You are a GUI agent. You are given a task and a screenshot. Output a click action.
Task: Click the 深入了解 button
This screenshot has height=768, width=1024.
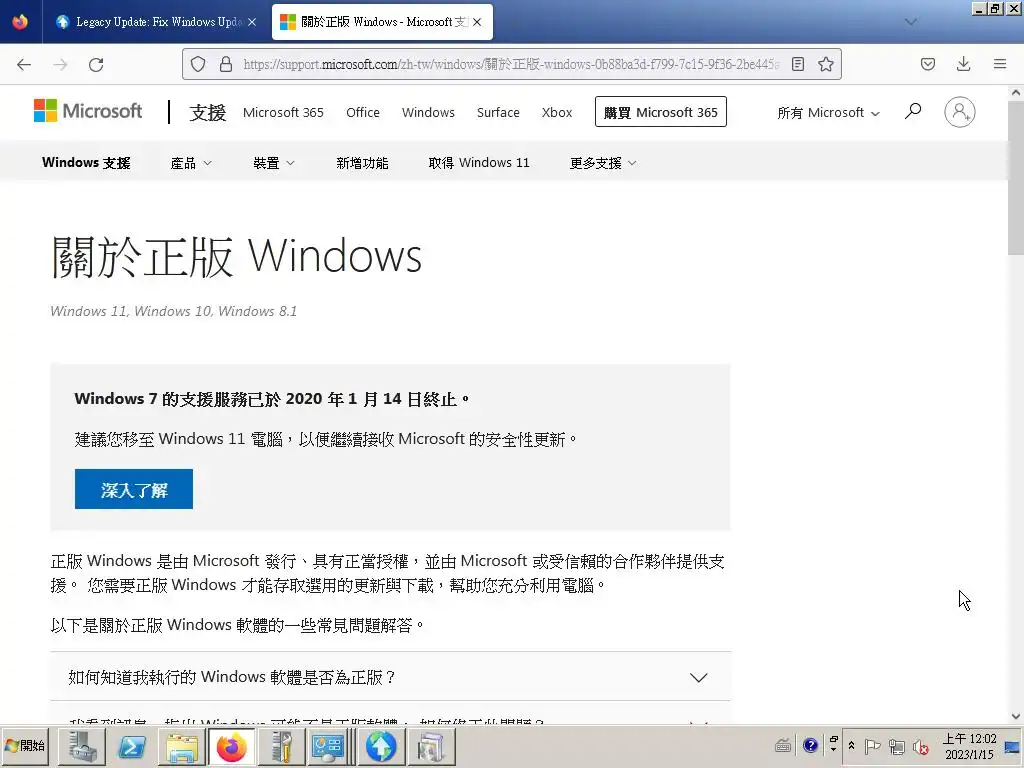click(134, 489)
